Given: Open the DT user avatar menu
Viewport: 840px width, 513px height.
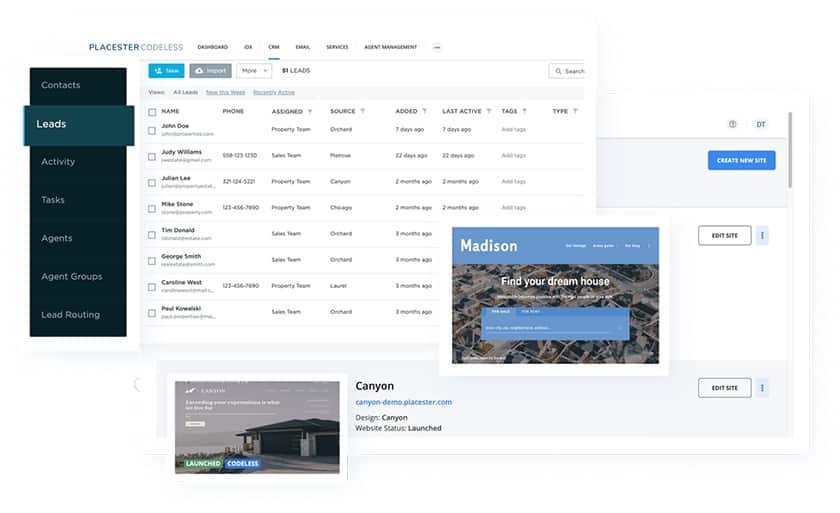Looking at the screenshot, I should (x=761, y=124).
